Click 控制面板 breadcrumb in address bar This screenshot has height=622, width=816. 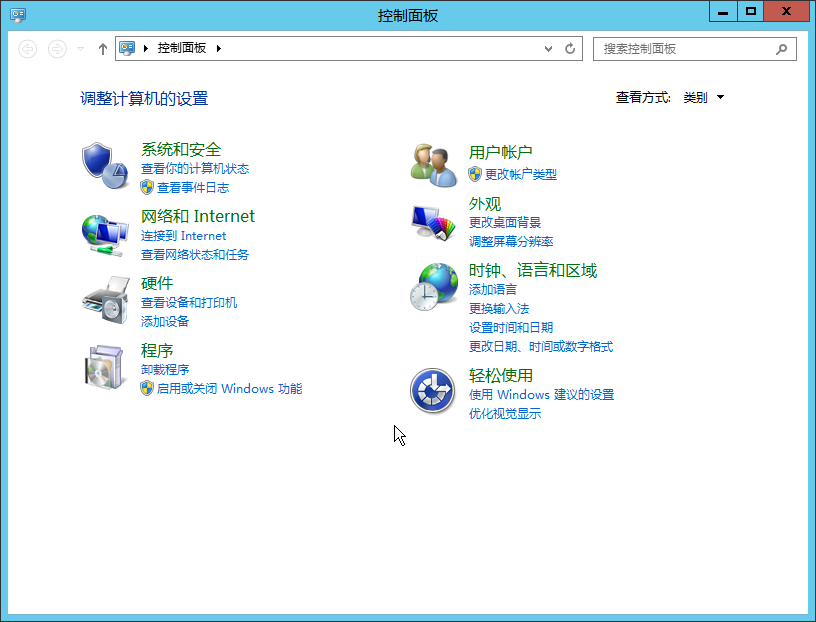[182, 48]
